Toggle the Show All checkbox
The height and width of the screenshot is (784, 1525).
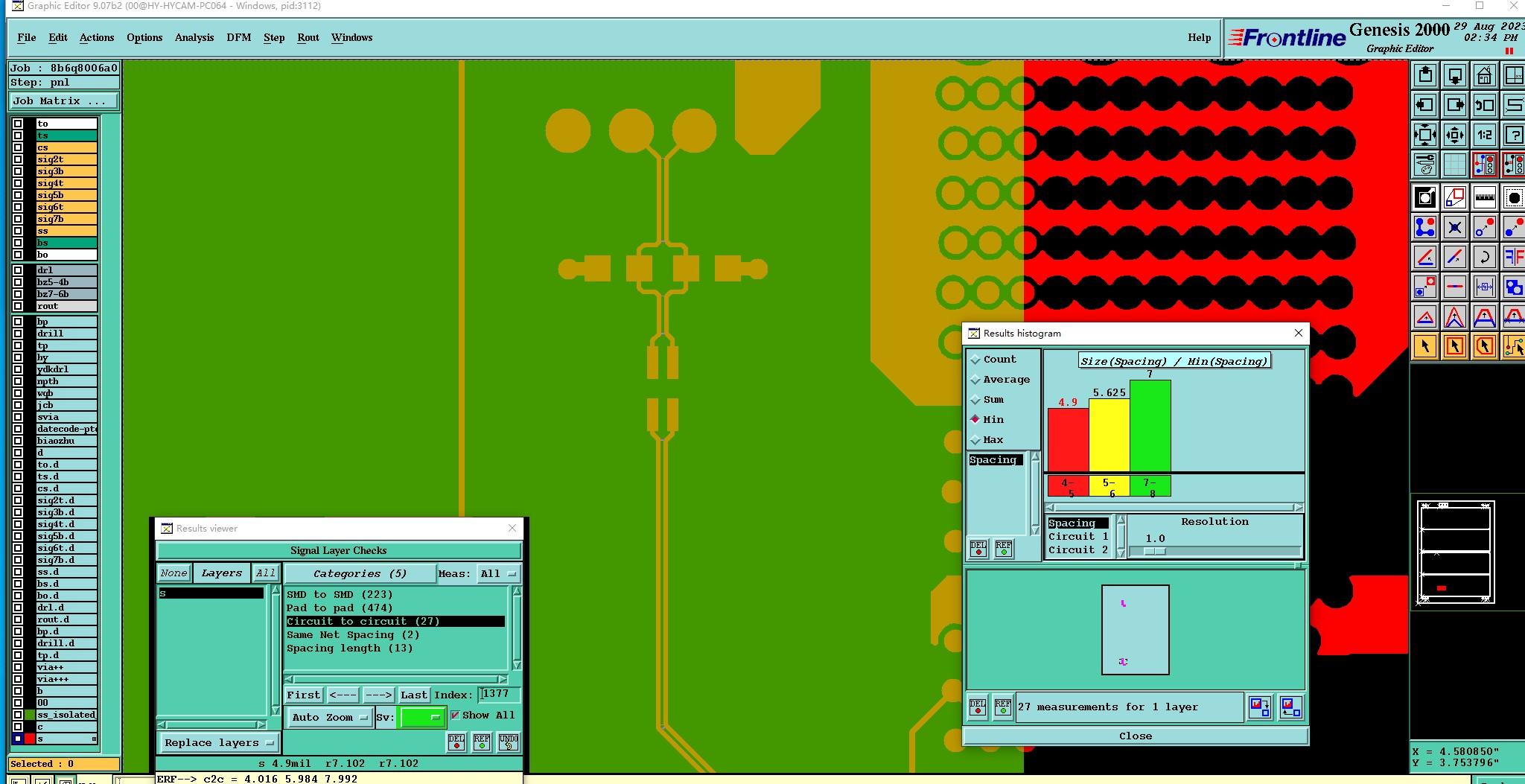coord(455,716)
